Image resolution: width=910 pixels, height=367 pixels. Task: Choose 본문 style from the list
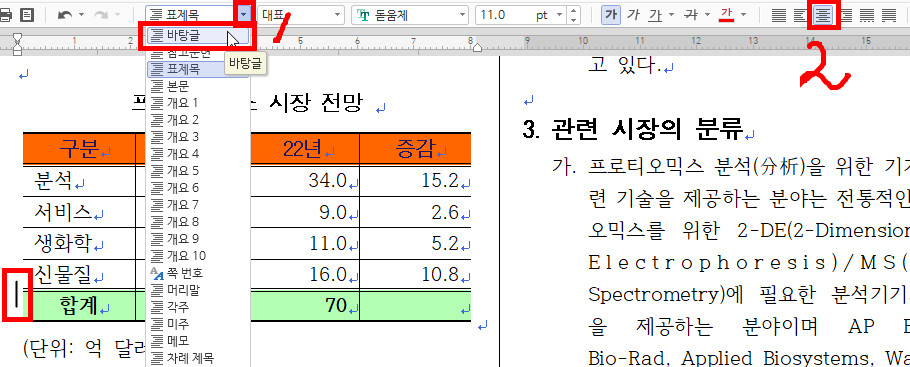tap(197, 87)
